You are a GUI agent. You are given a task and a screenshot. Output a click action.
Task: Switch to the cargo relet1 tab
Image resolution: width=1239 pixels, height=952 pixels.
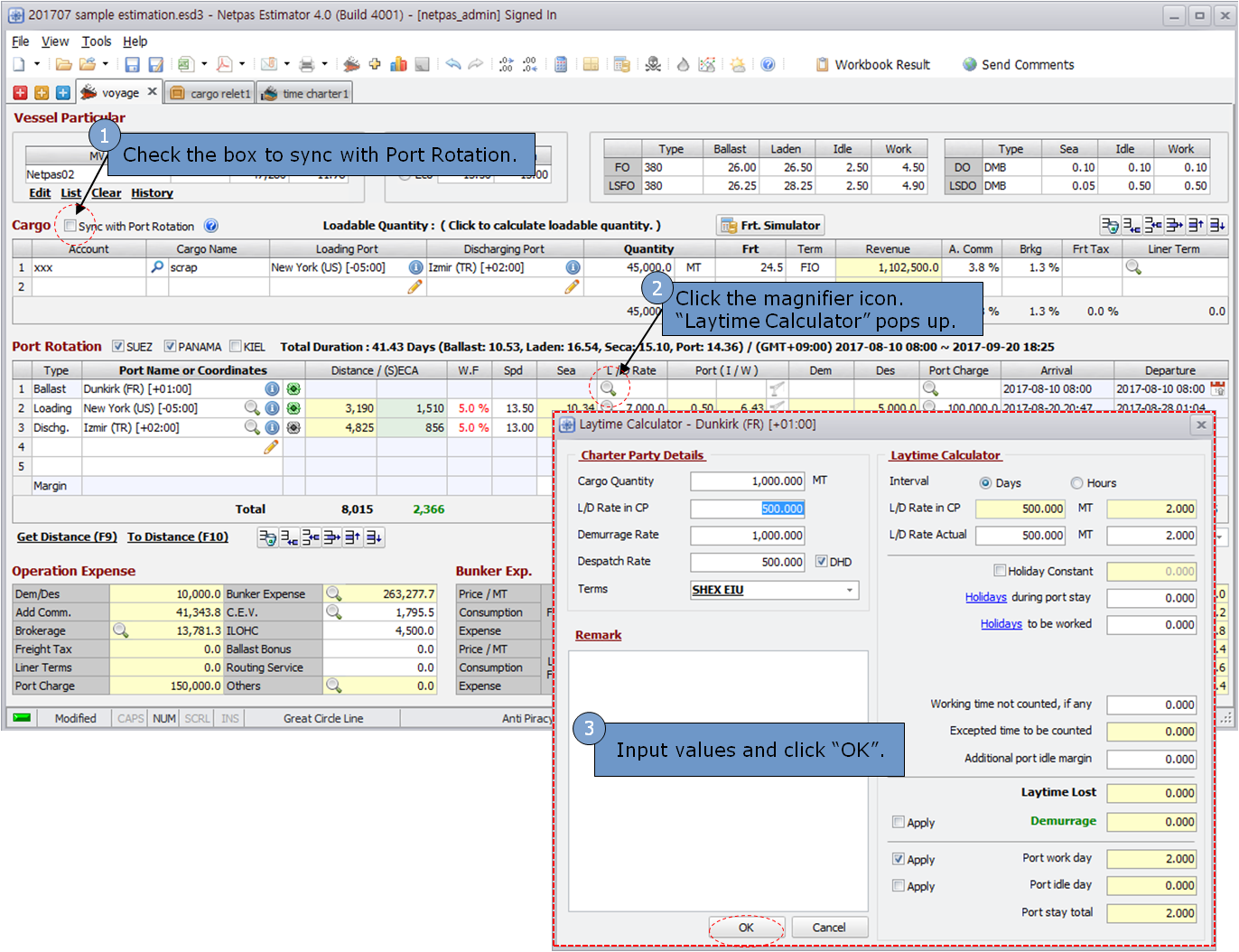210,93
